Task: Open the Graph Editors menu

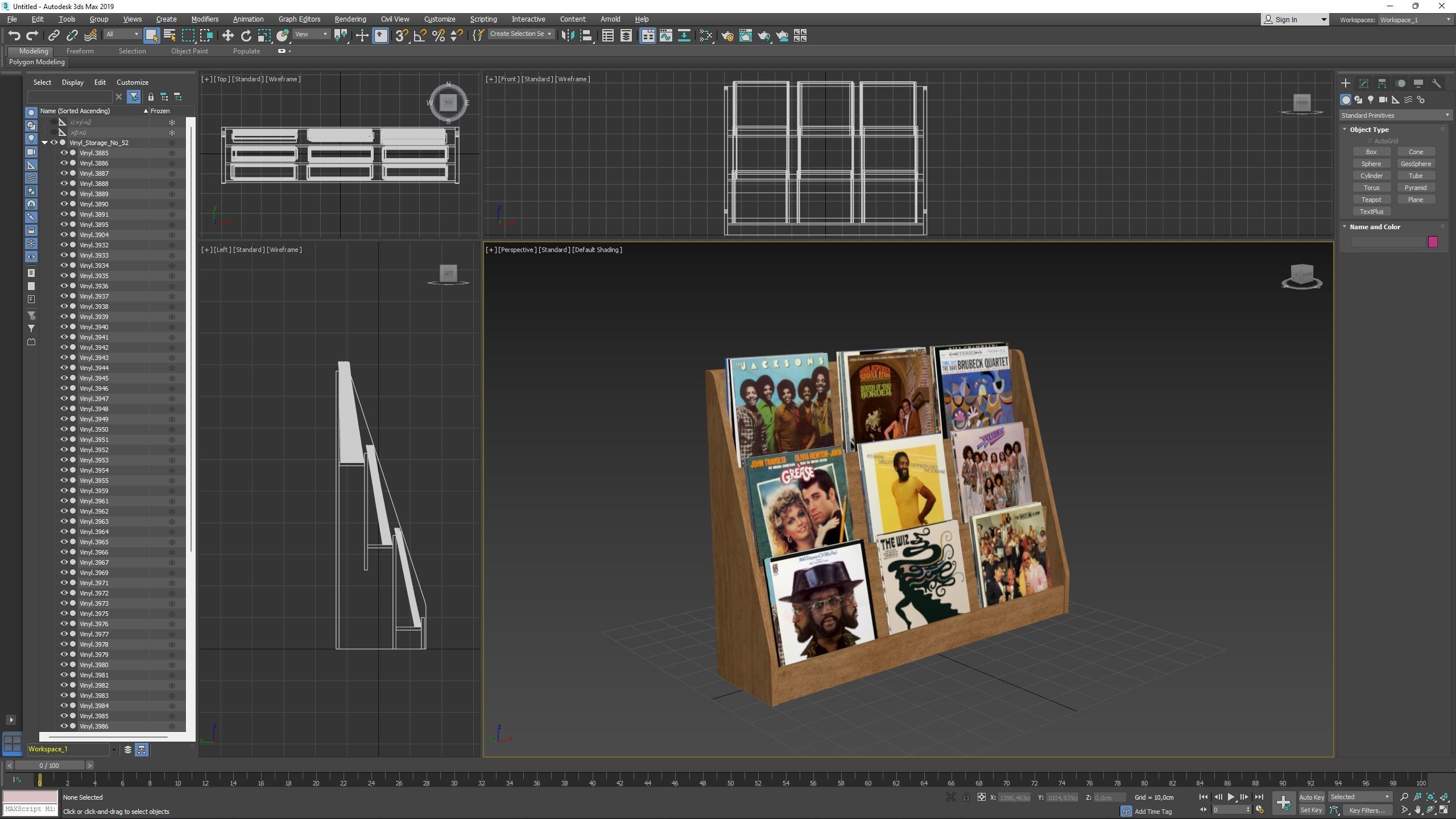Action: 299,19
